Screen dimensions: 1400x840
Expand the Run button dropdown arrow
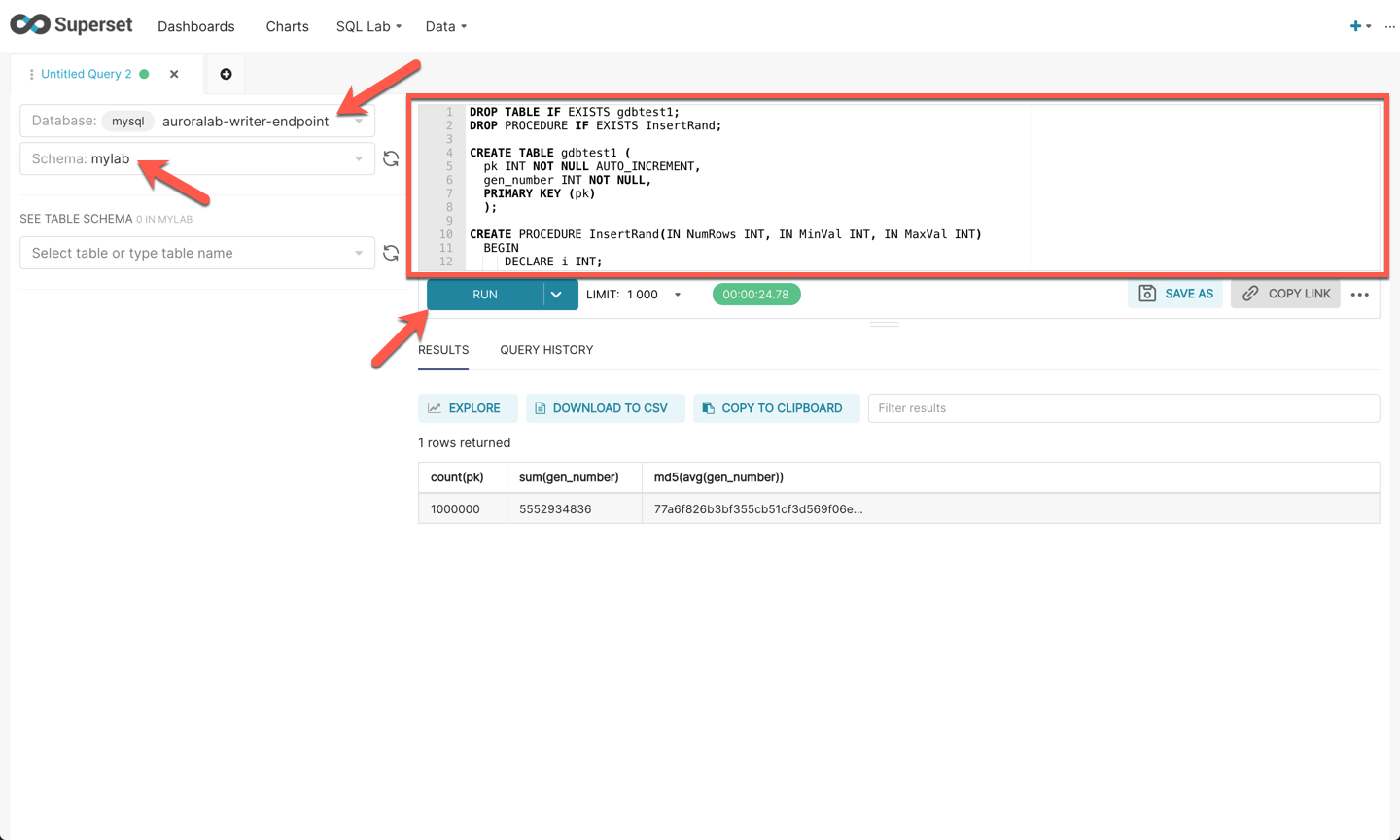point(556,293)
